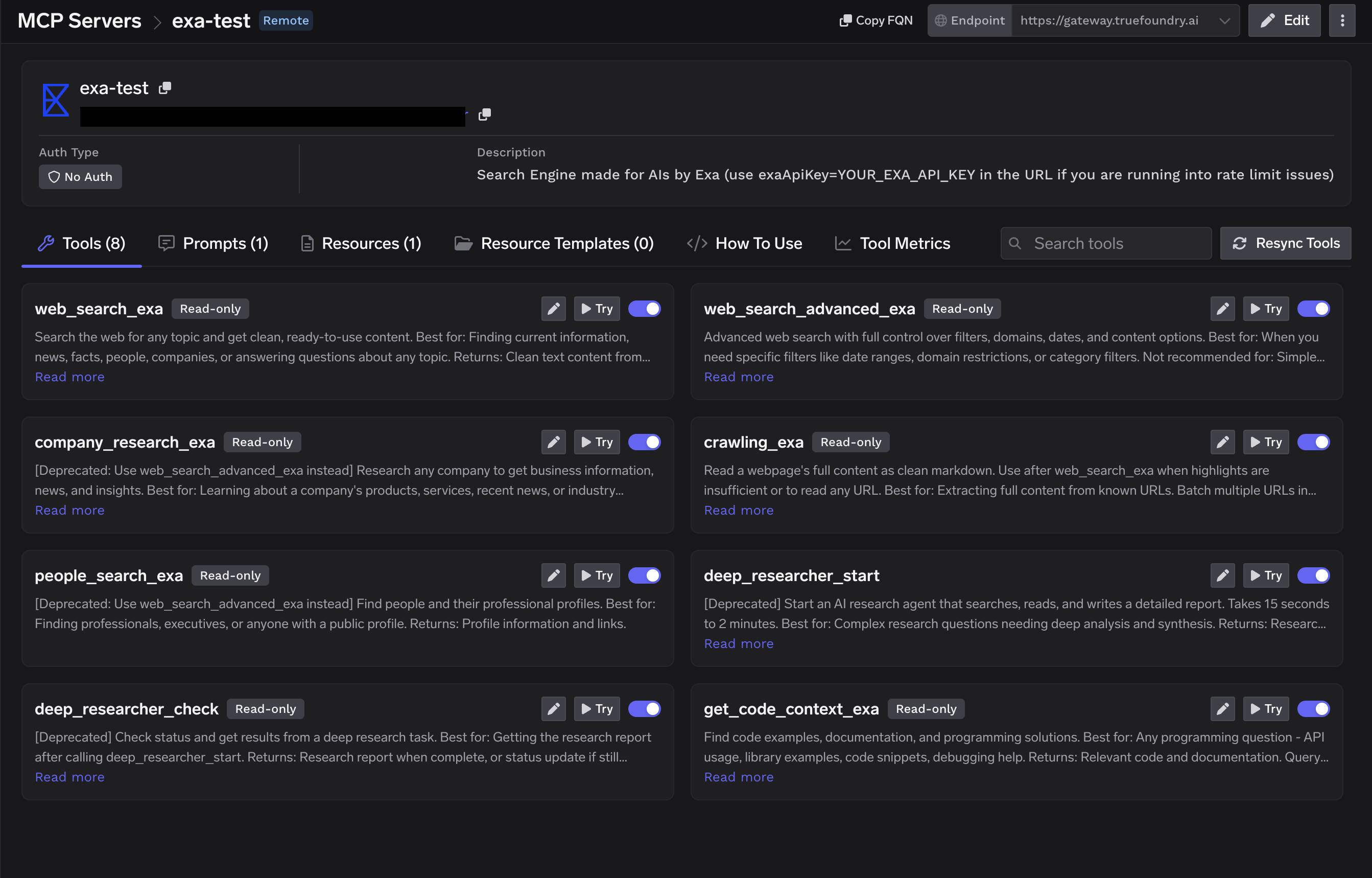
Task: Read more about company_research_exa
Action: pyautogui.click(x=69, y=510)
